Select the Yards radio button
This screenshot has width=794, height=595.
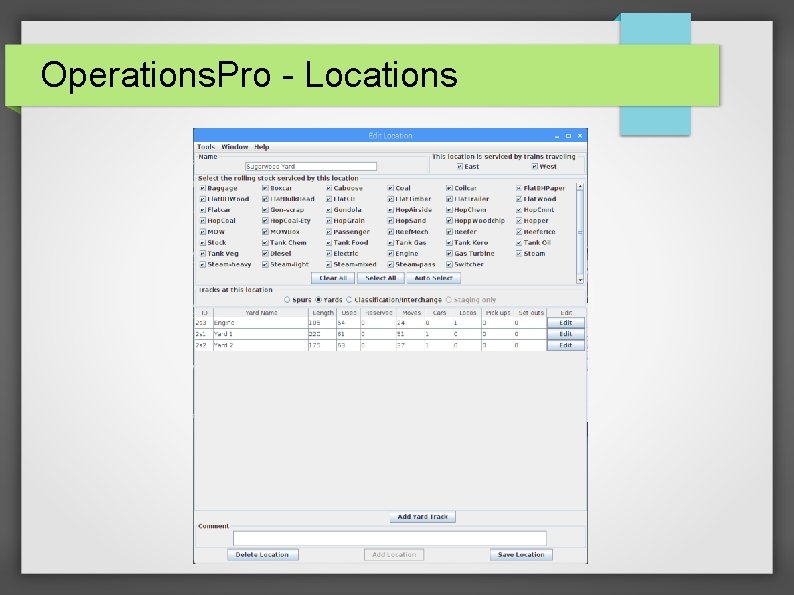[x=319, y=300]
